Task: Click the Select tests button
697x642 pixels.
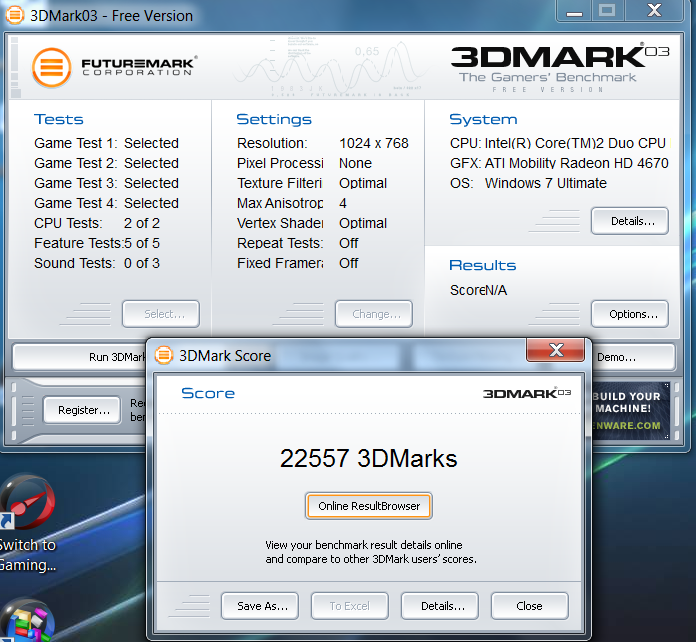Action: coord(161,314)
